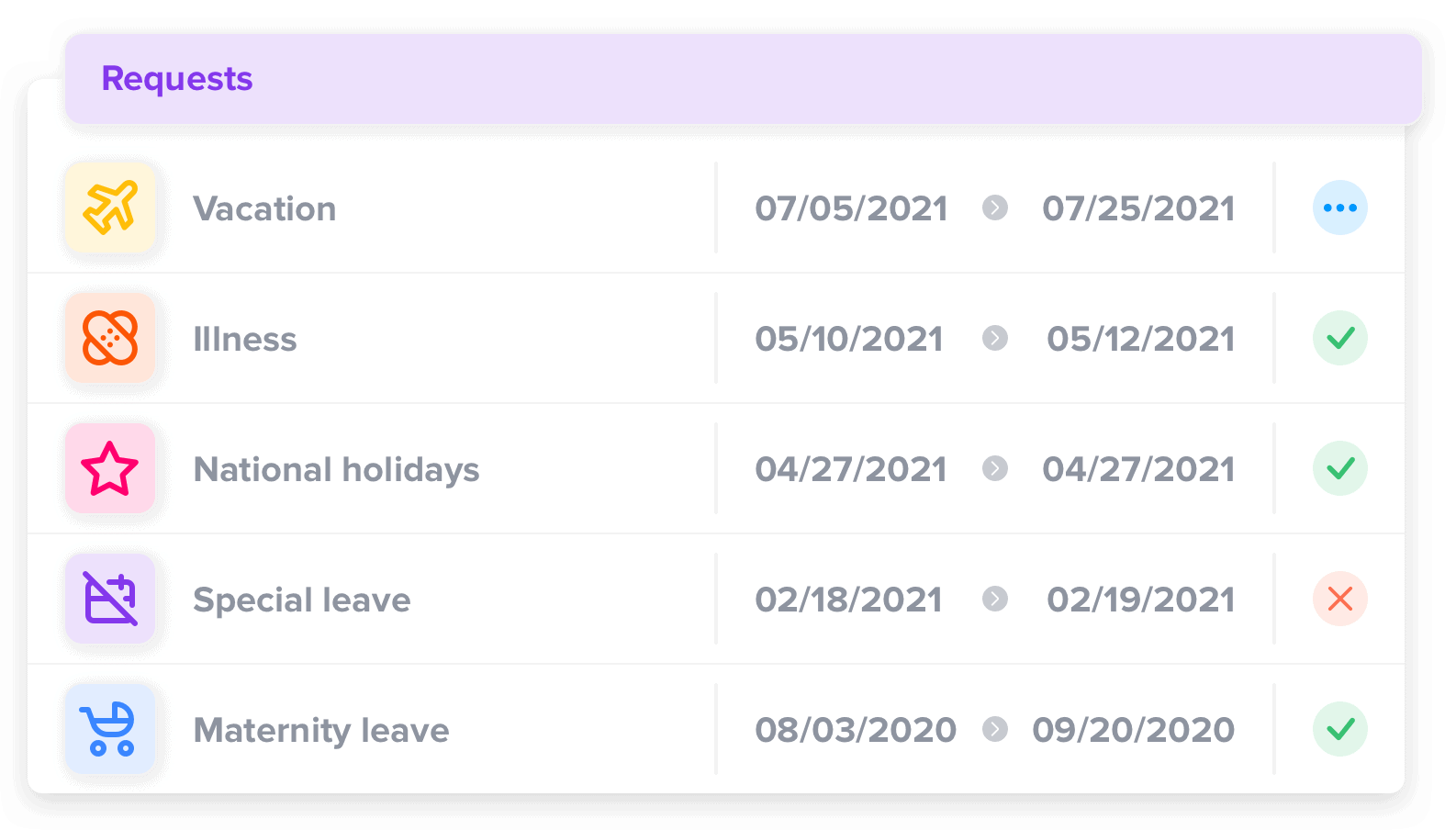The height and width of the screenshot is (830, 1456).
Task: Open the Requests tab header
Action: pyautogui.click(x=176, y=79)
